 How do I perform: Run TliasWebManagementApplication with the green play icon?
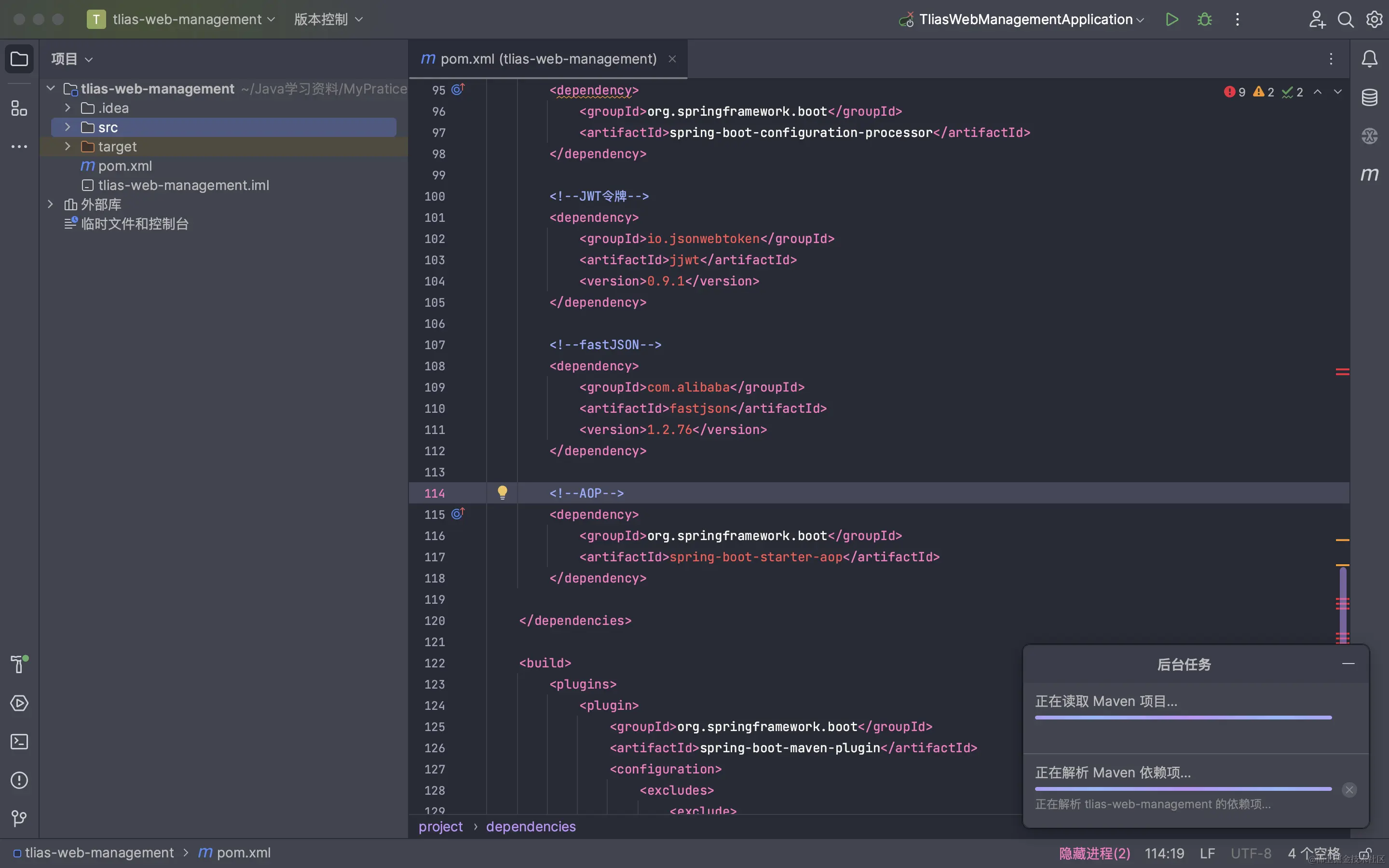1171,19
